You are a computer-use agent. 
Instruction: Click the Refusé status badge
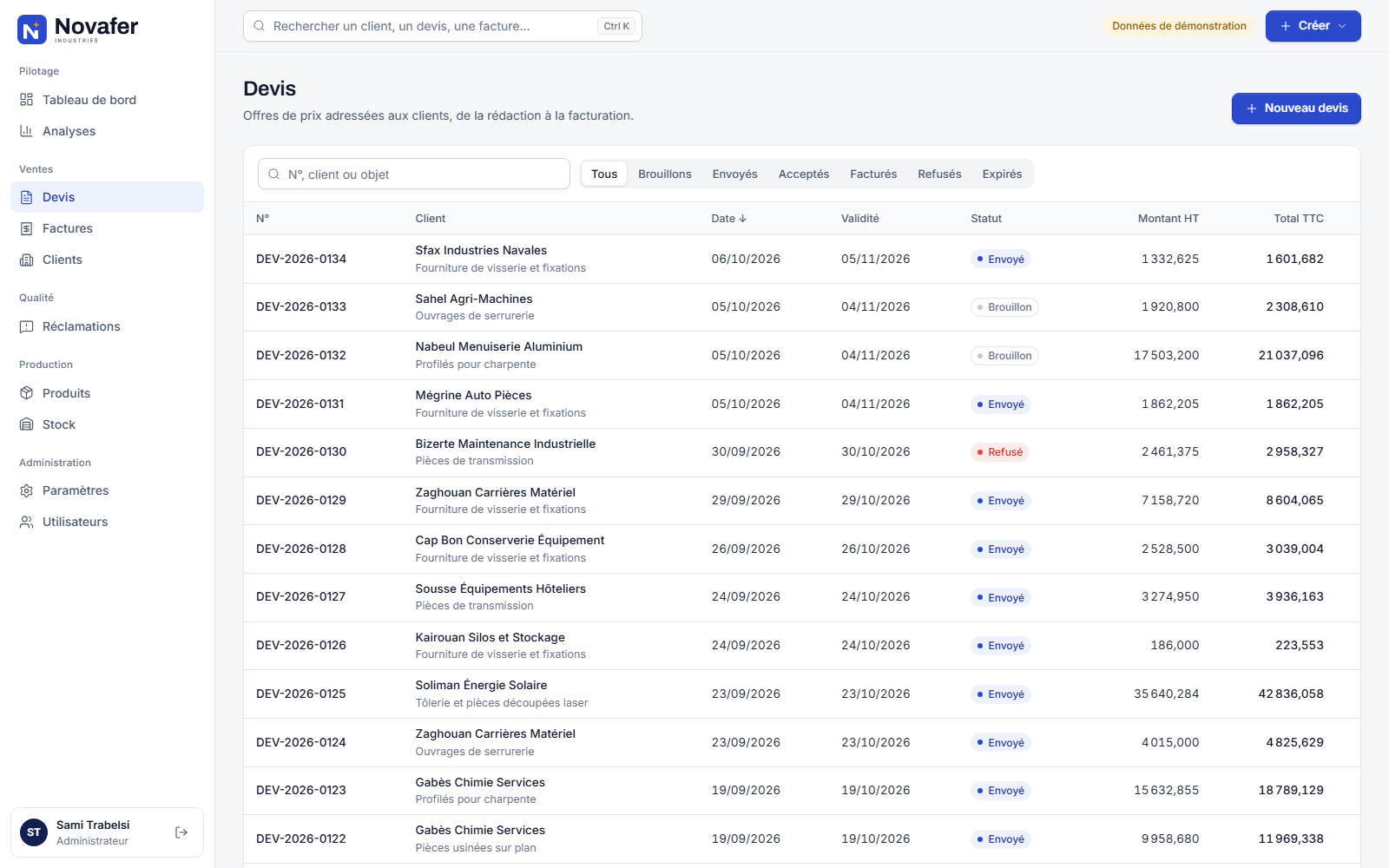(x=1000, y=452)
